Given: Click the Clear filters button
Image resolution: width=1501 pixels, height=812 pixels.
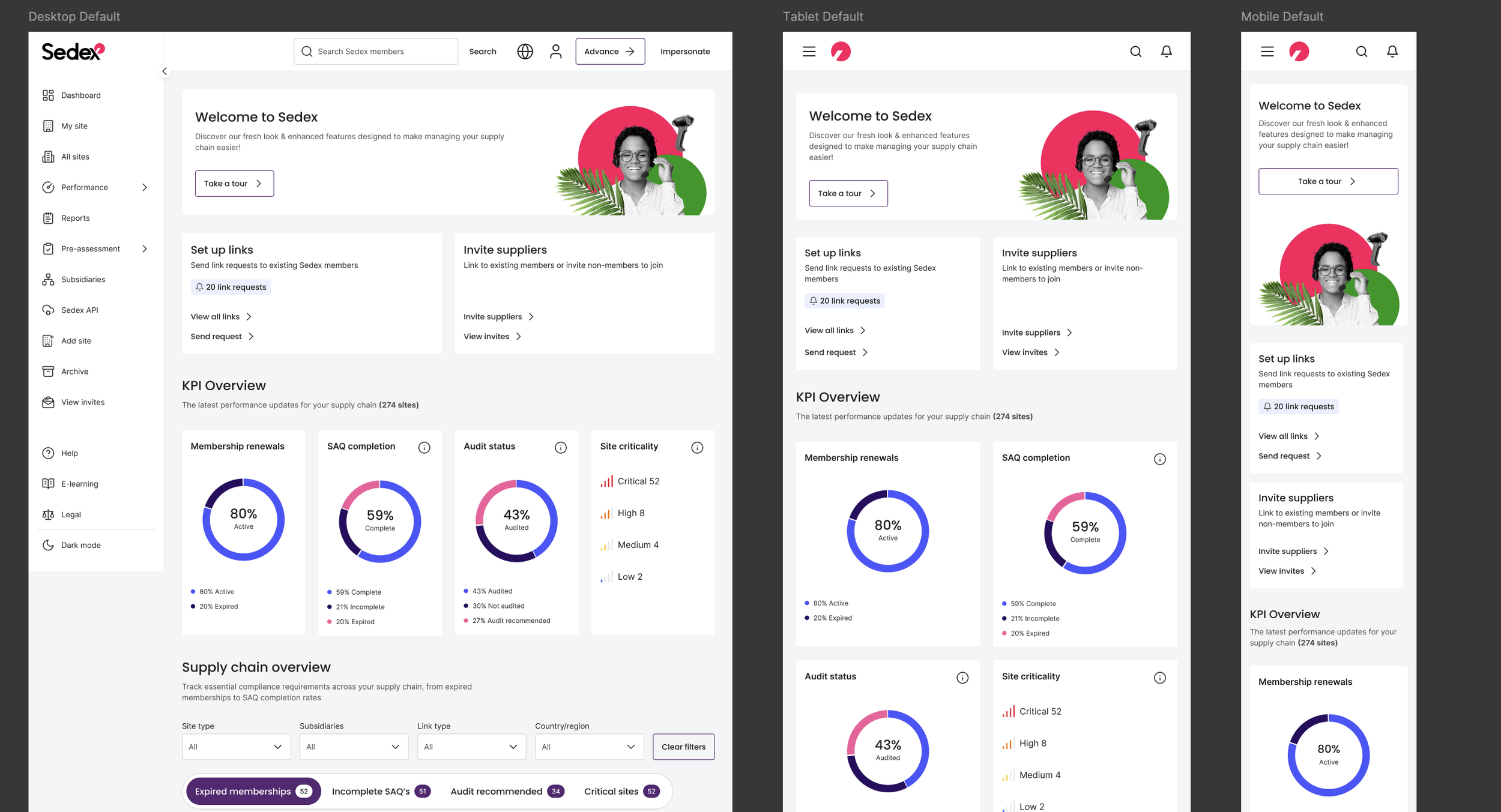Looking at the screenshot, I should (683, 747).
